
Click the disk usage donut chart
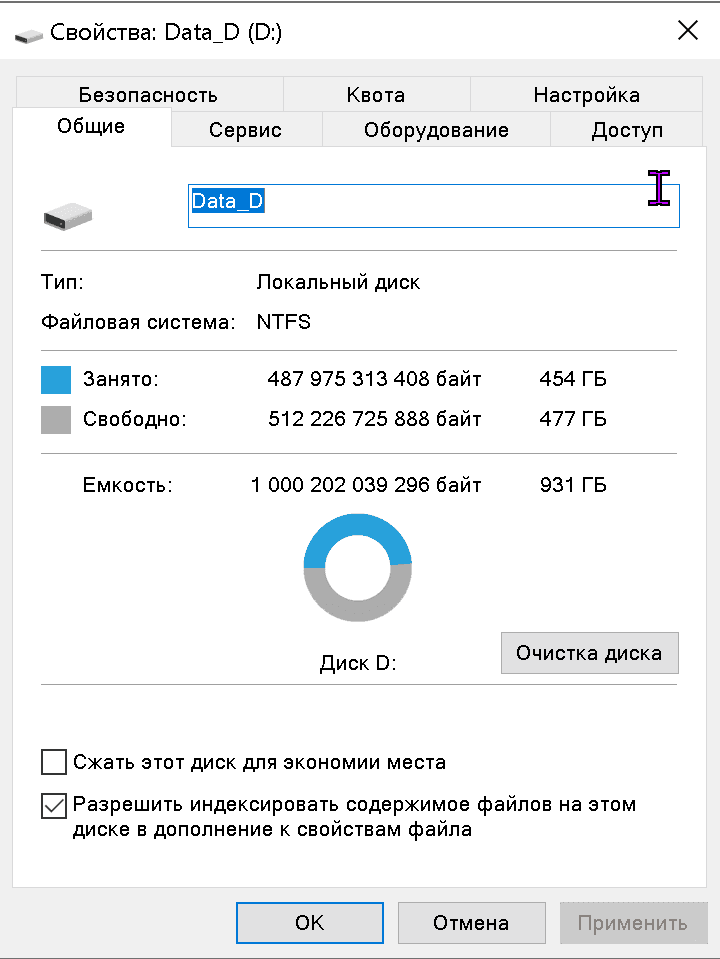[x=358, y=568]
